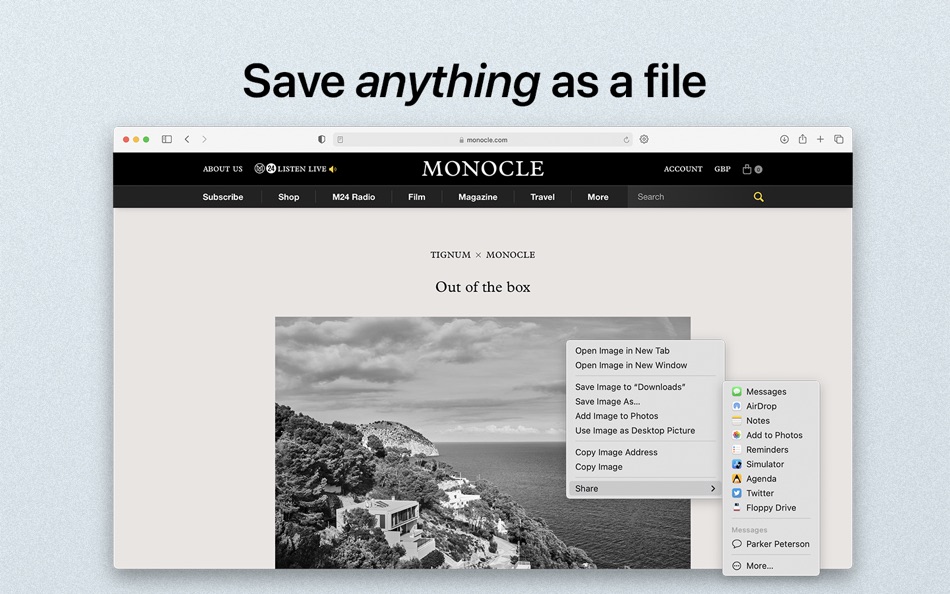950x594 pixels.
Task: Go forward with the forward arrow
Action: click(204, 139)
